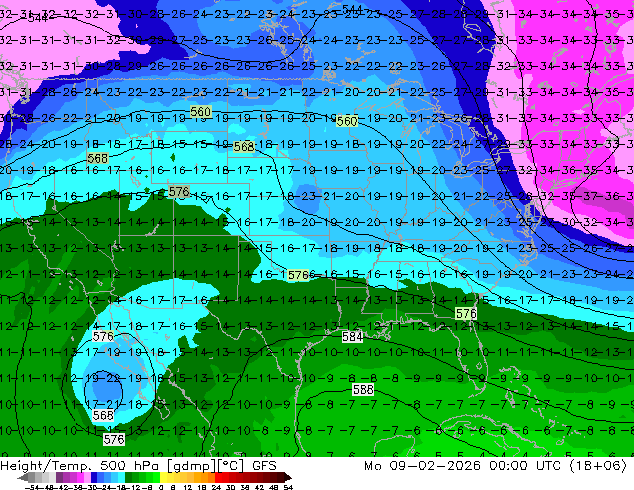
Task: Select the dark blue -30 legend swatch
Action: tap(94, 477)
